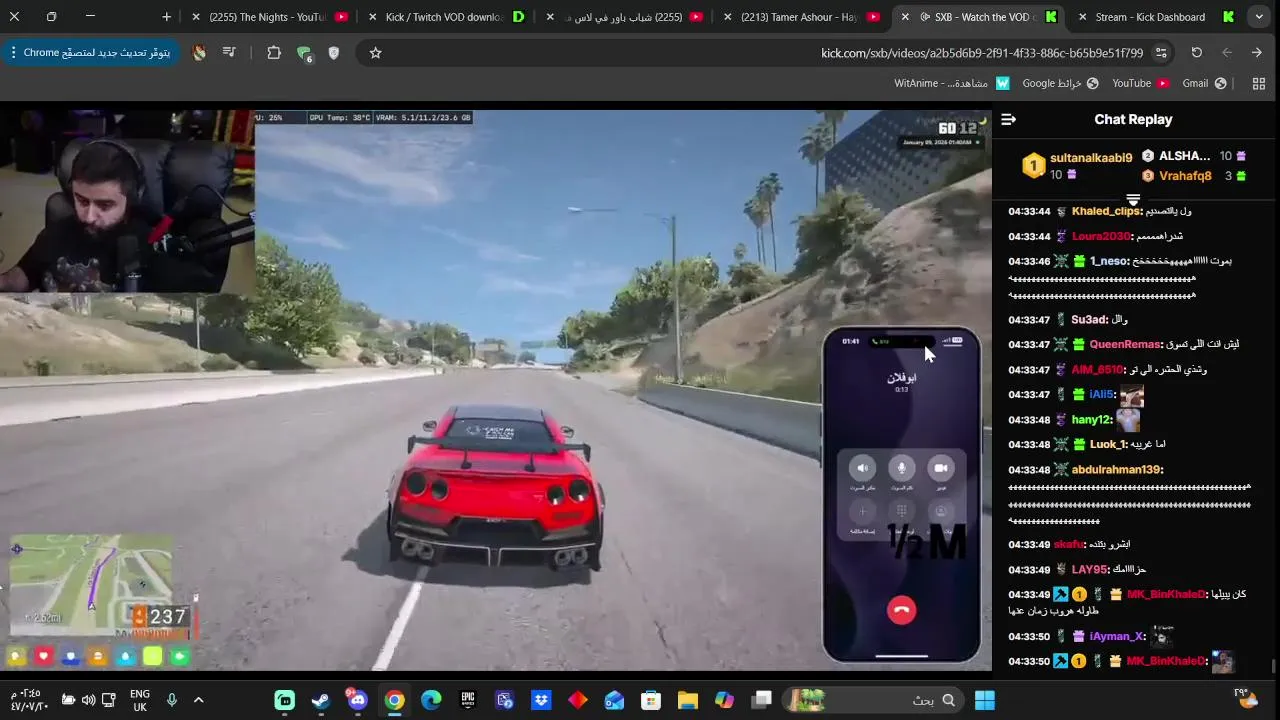Go back to previous page

tap(1257, 53)
